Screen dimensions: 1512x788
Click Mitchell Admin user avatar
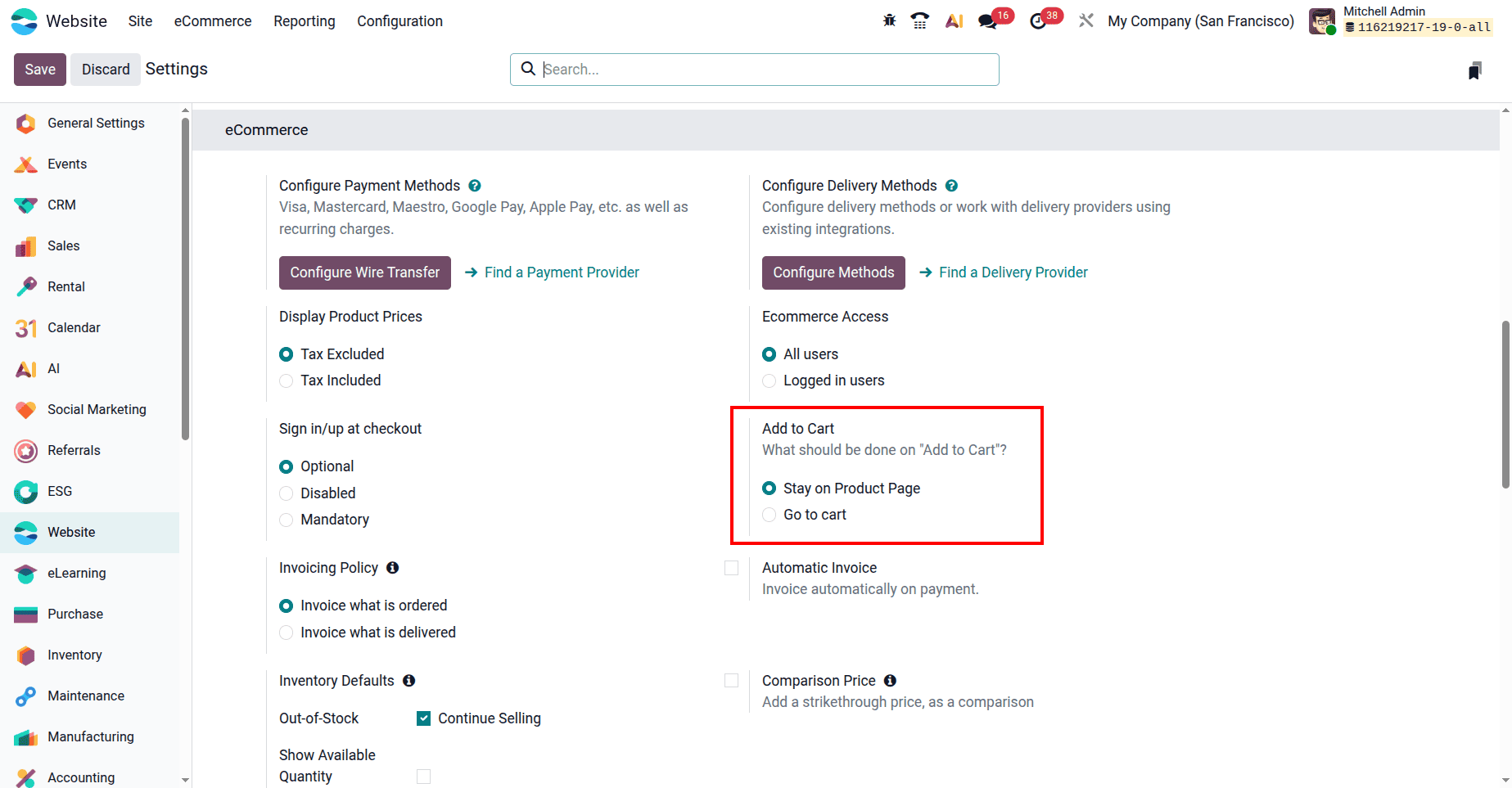coord(1322,21)
